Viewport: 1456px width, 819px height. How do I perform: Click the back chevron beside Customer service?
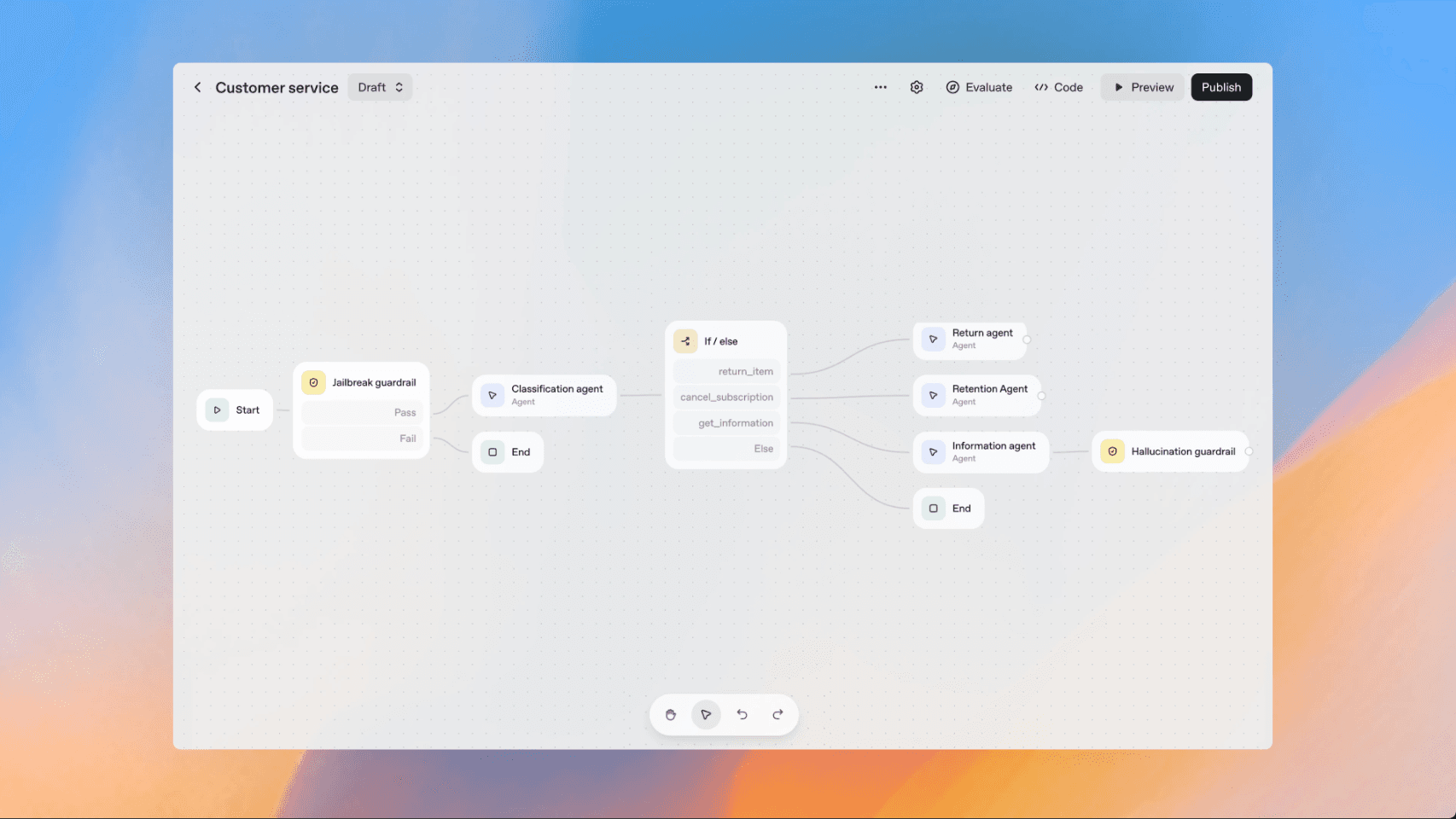click(197, 86)
